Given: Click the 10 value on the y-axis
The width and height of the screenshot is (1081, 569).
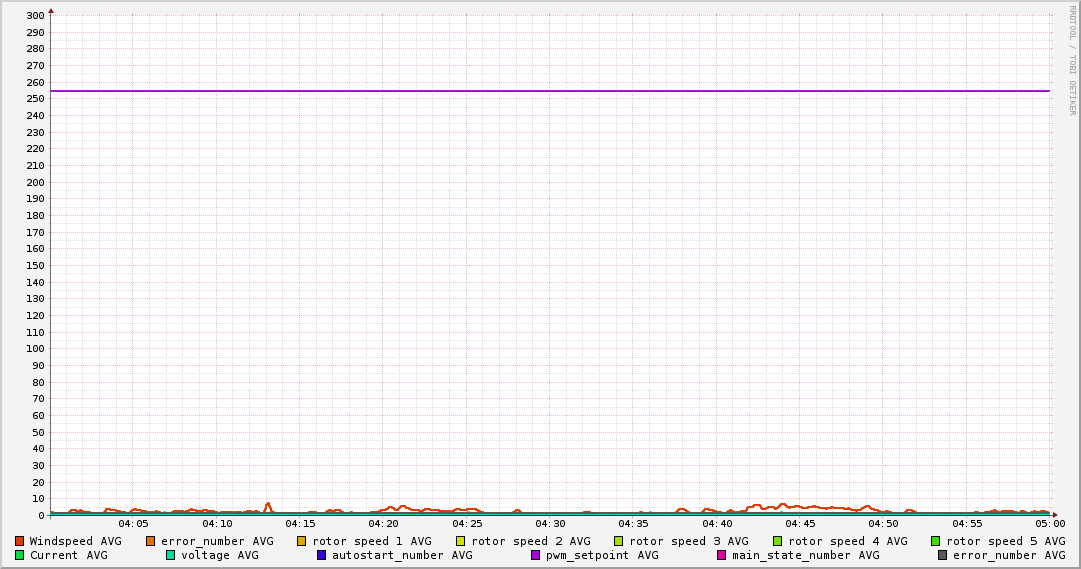Looking at the screenshot, I should [39, 499].
